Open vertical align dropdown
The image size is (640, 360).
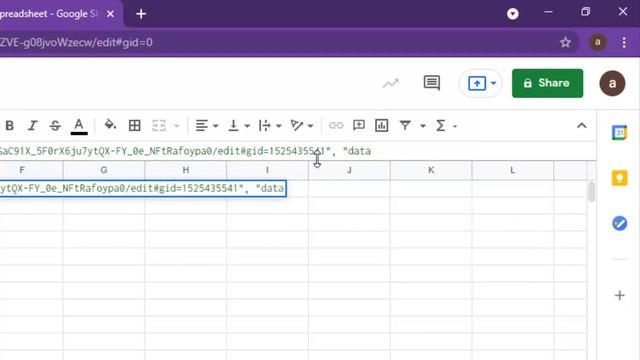click(239, 125)
